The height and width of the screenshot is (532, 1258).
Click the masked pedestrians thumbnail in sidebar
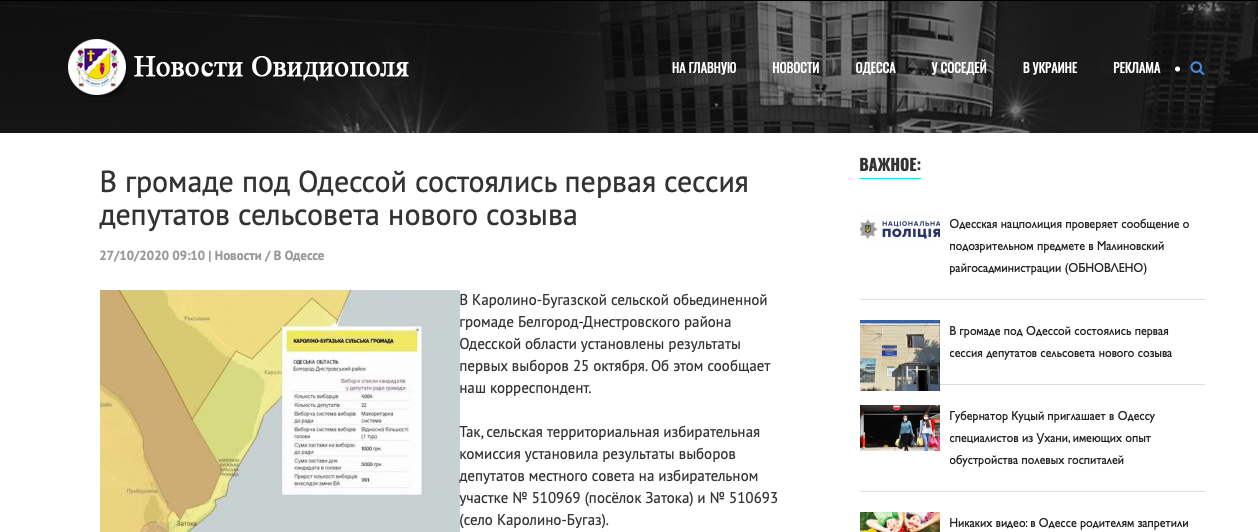click(x=900, y=428)
